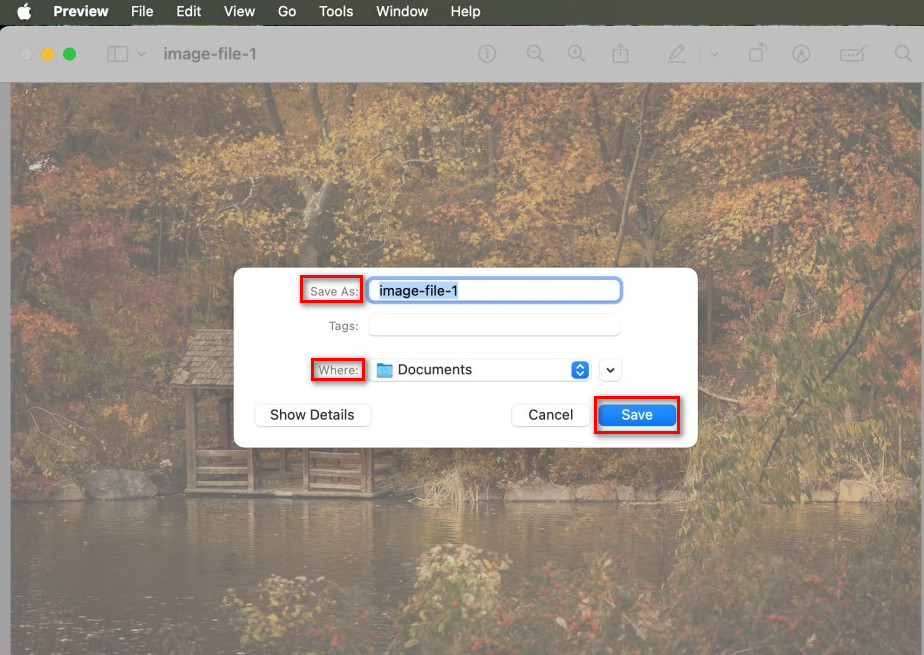Click the Highlight toolbar icon
Viewport: 924px width, 655px height.
(x=851, y=54)
